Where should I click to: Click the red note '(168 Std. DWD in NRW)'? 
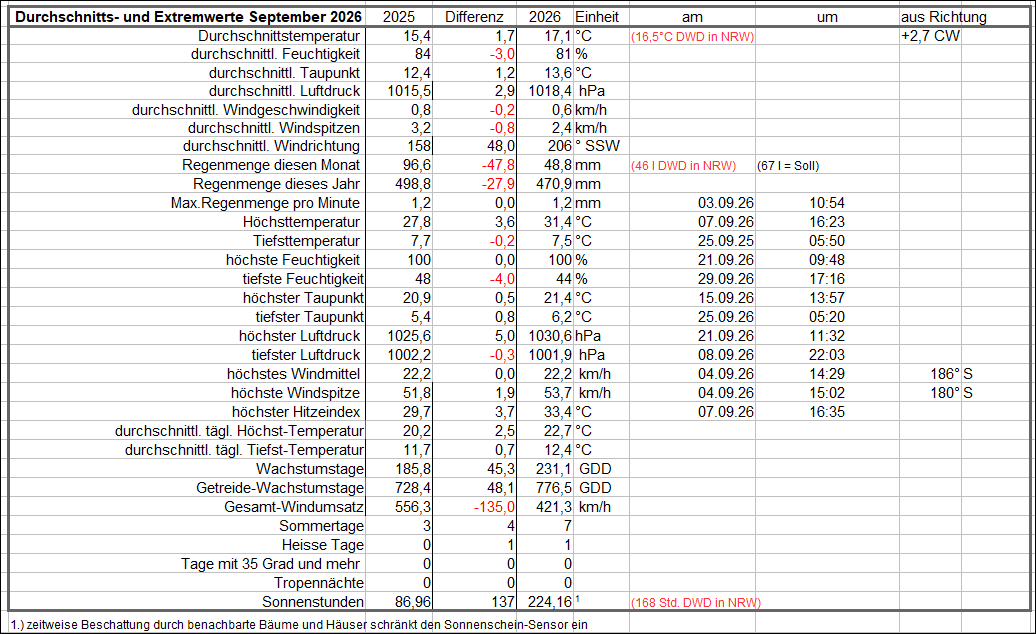click(x=696, y=603)
